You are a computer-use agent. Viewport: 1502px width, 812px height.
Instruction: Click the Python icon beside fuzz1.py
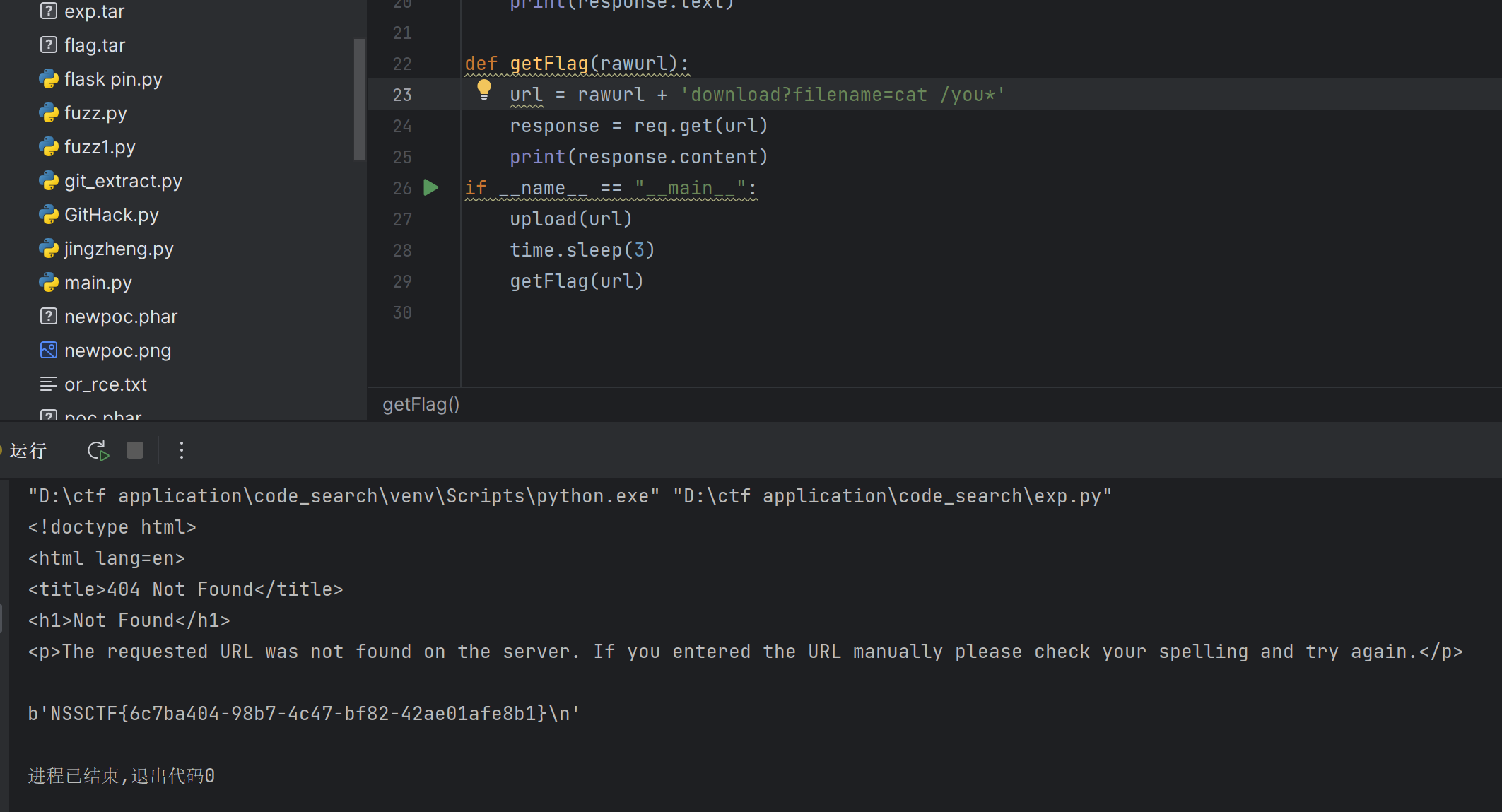48,147
